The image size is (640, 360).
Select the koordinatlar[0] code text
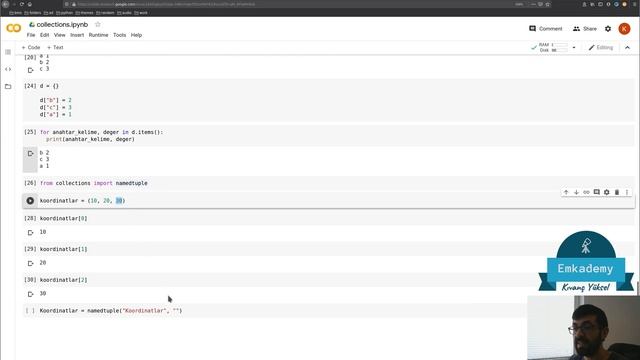coord(63,218)
